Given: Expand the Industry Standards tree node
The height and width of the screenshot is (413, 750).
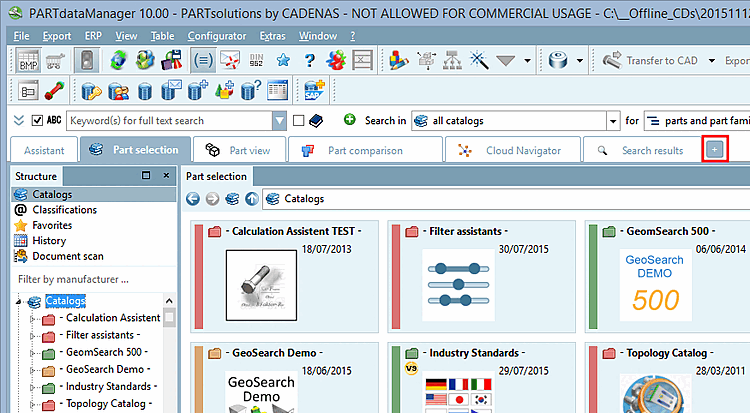Looking at the screenshot, I should click(32, 387).
